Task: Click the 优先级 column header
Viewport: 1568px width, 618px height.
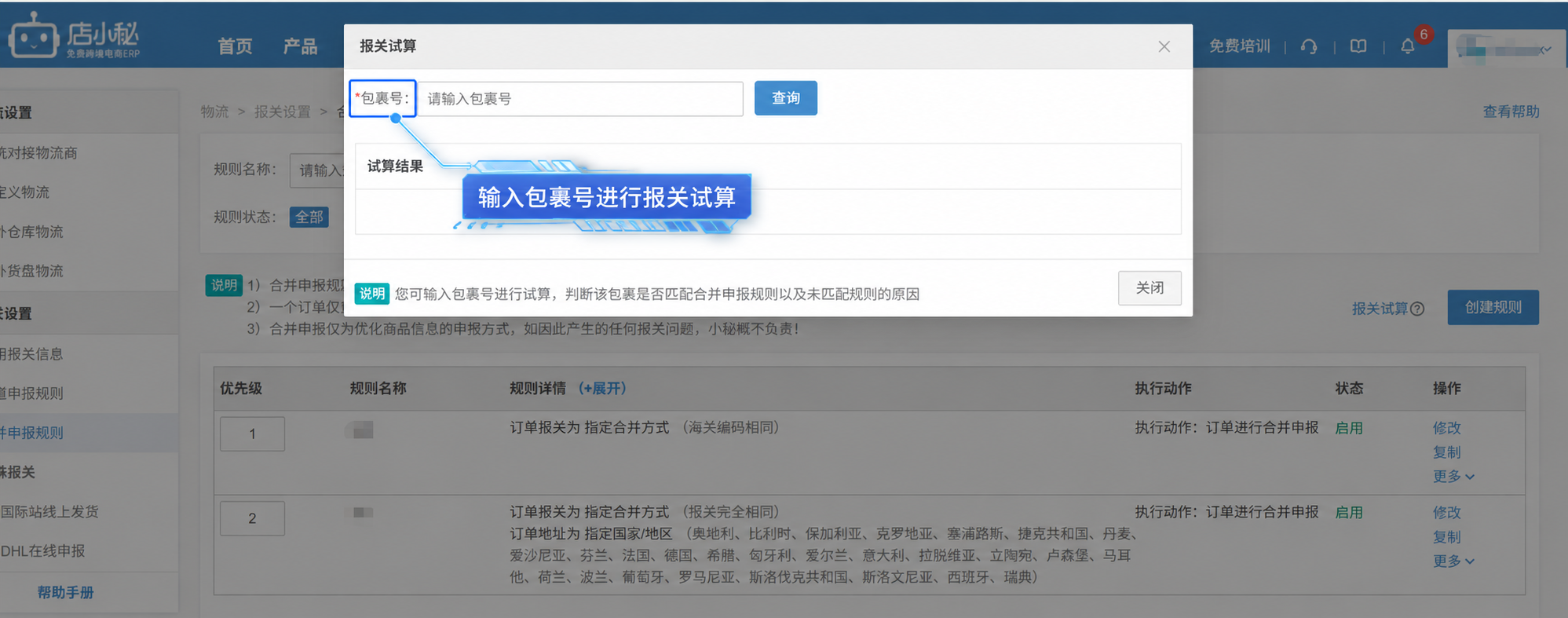Action: [240, 388]
